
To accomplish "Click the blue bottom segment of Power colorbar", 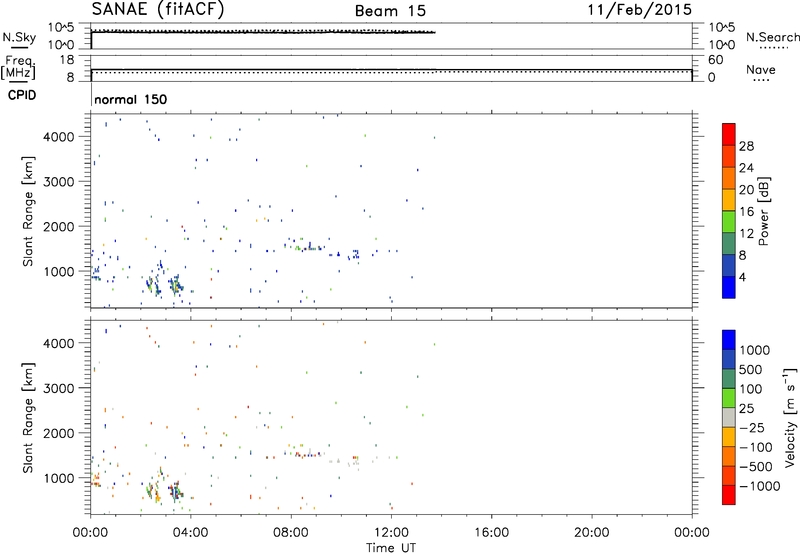I will [729, 287].
